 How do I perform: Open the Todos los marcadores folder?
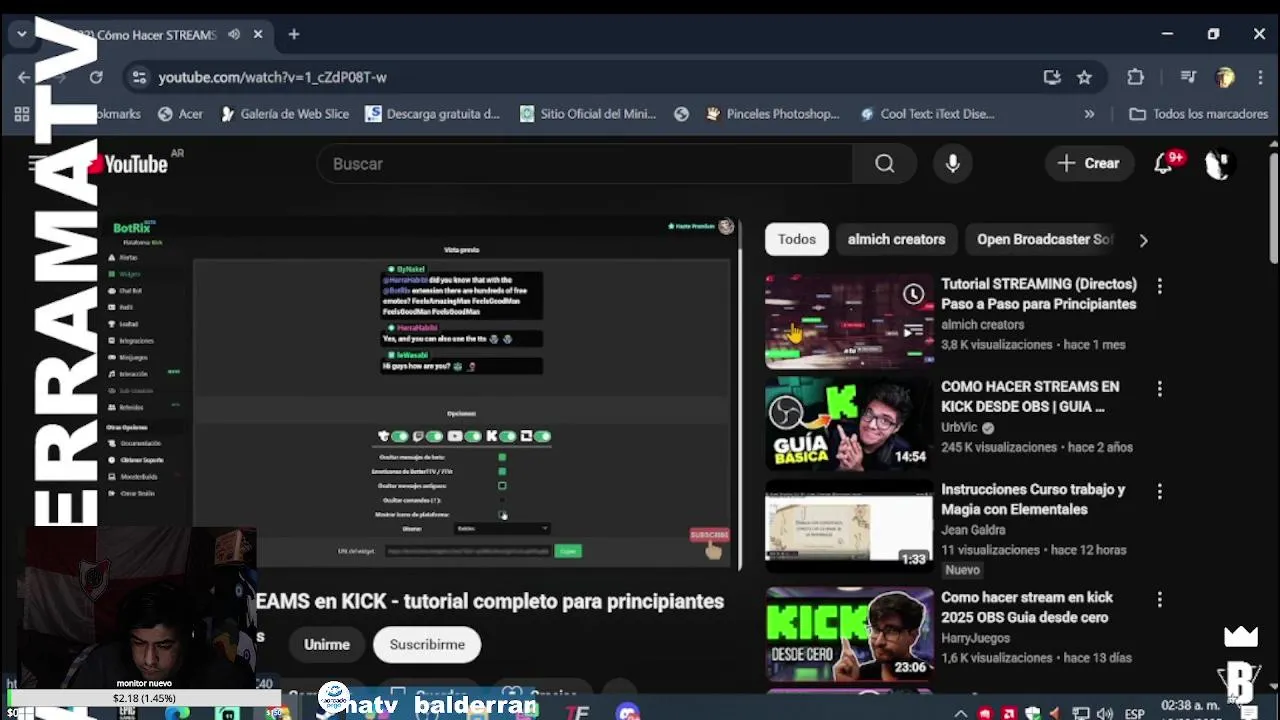coord(1198,114)
